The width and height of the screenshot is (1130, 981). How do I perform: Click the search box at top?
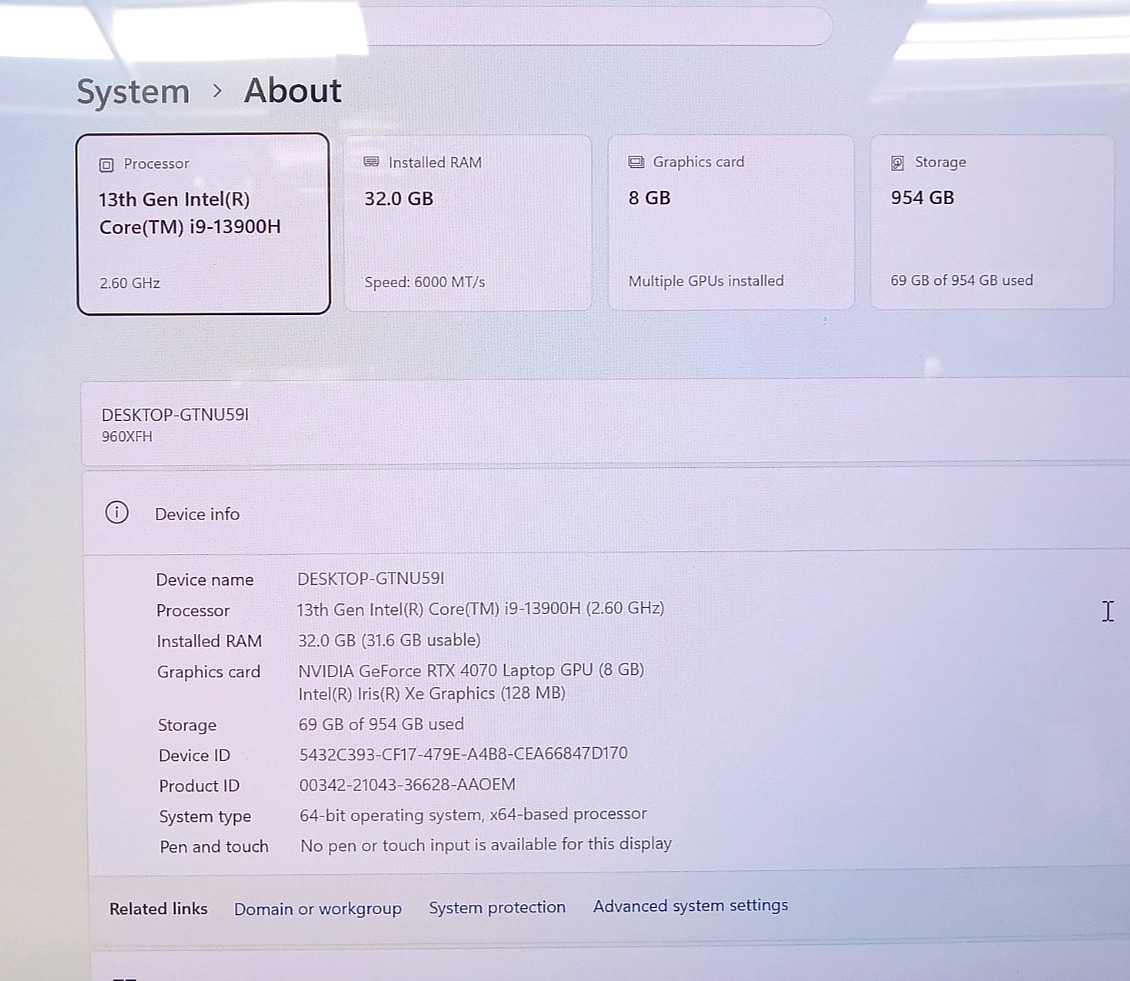click(x=598, y=26)
